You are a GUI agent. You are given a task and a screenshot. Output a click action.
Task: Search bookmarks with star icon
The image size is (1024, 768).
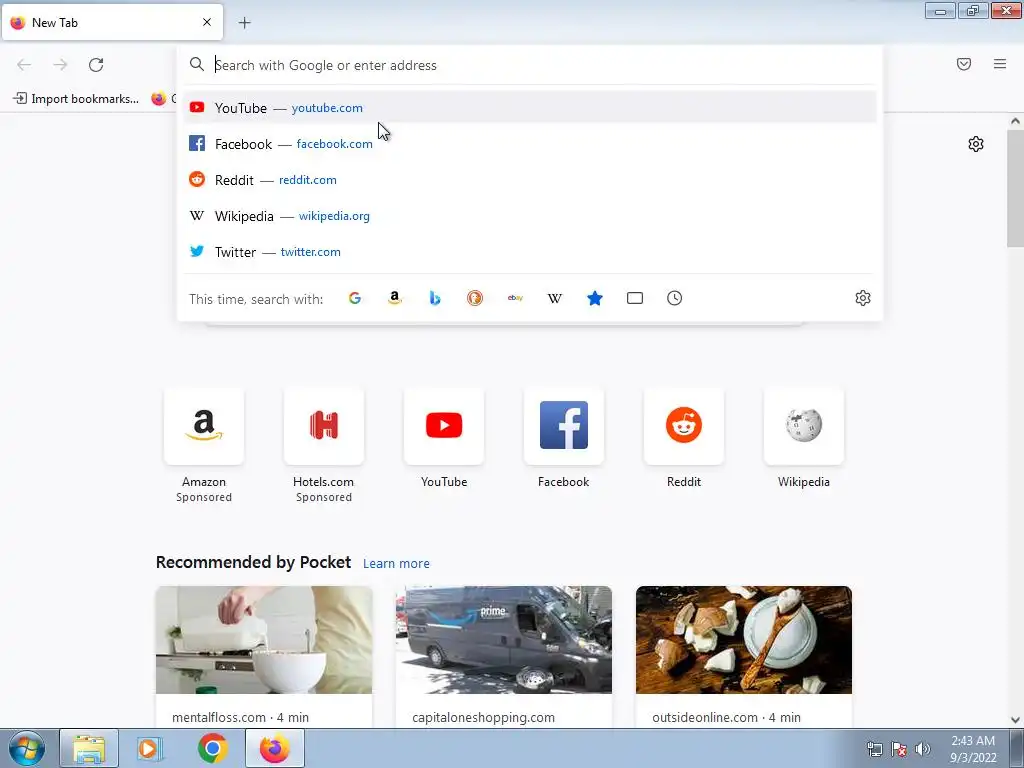[595, 298]
